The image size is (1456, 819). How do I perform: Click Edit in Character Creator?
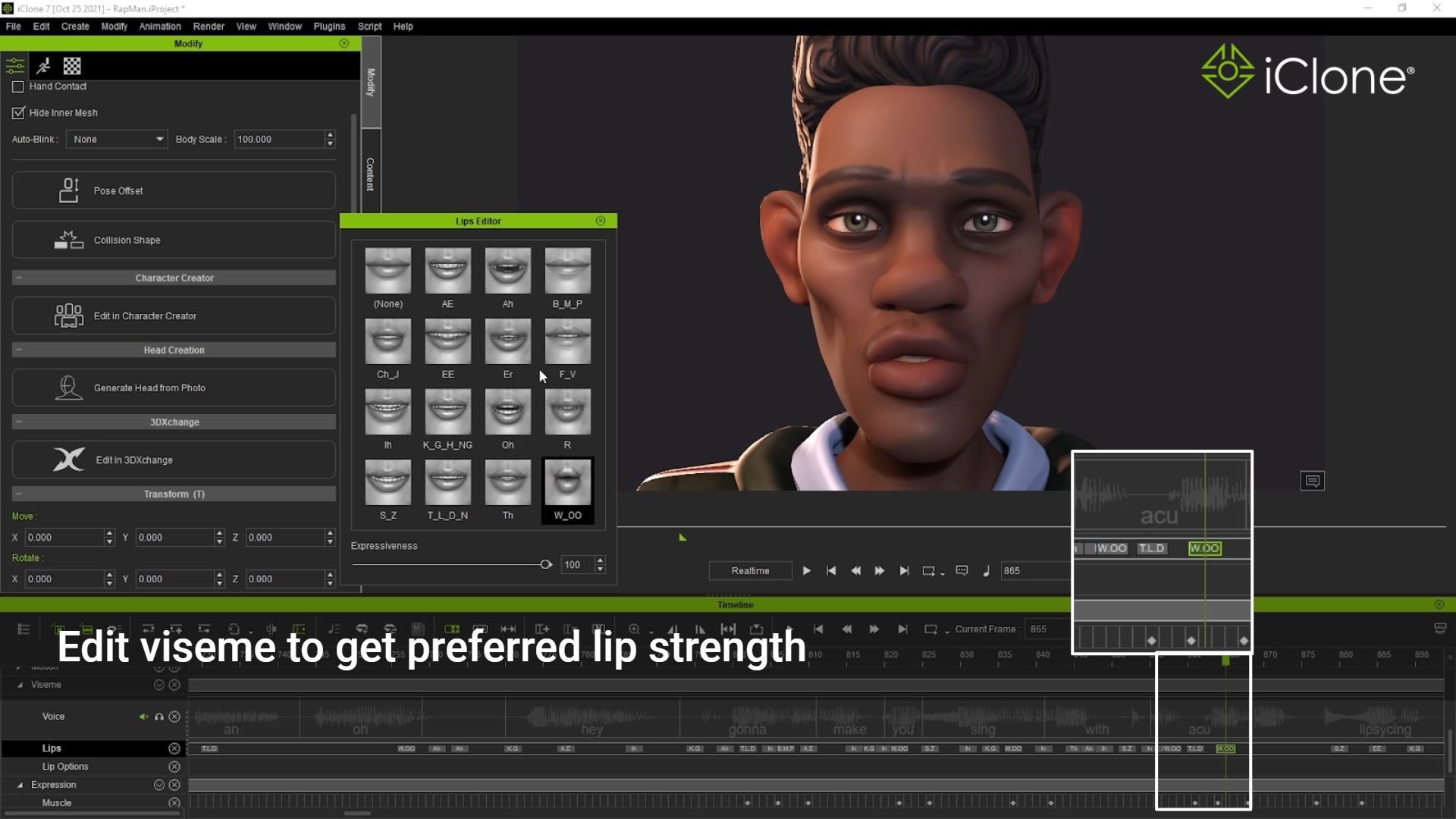(174, 315)
